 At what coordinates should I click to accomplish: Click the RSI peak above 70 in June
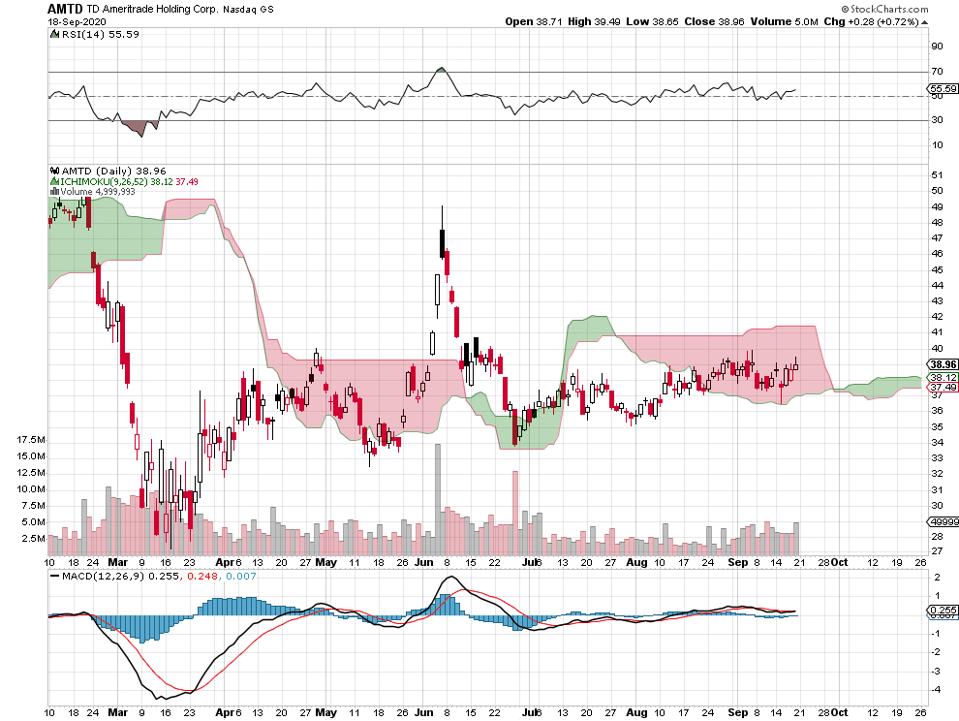442,69
